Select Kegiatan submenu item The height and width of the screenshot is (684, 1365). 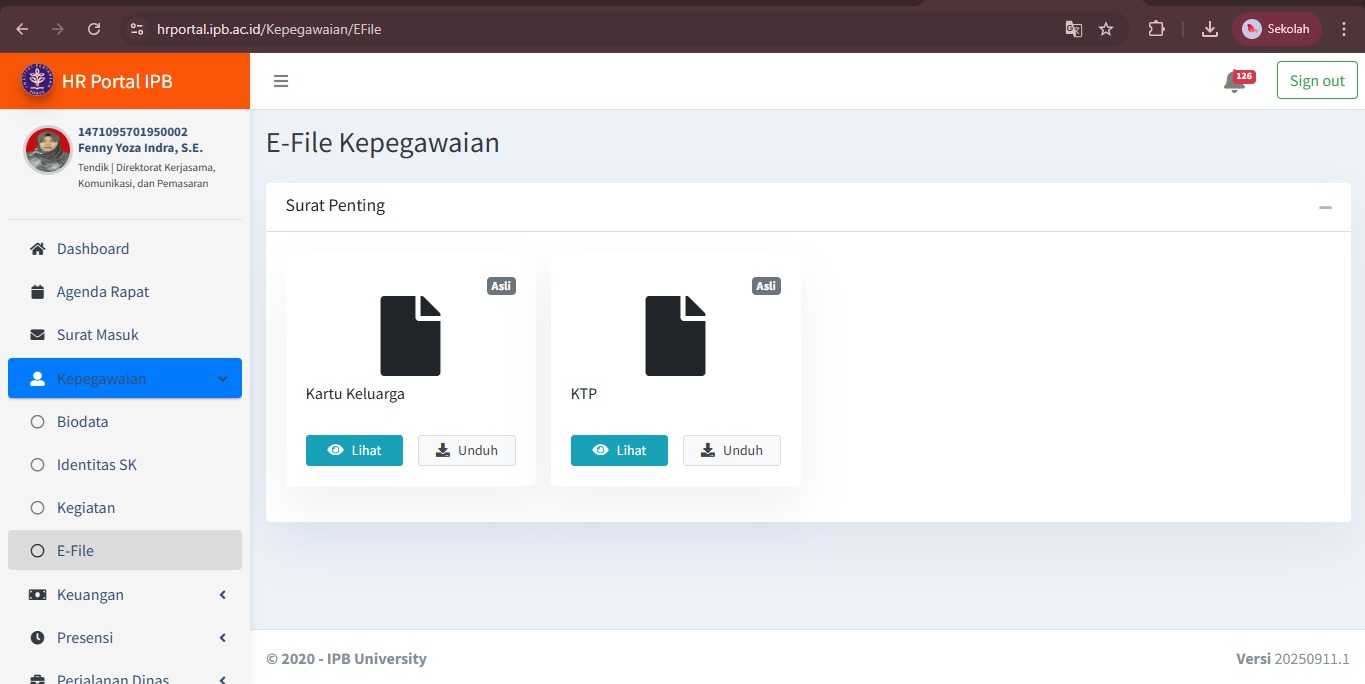(x=86, y=508)
